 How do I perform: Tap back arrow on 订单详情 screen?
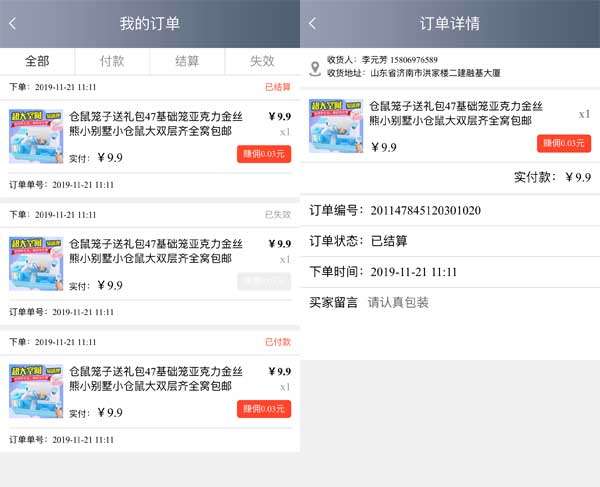[313, 24]
